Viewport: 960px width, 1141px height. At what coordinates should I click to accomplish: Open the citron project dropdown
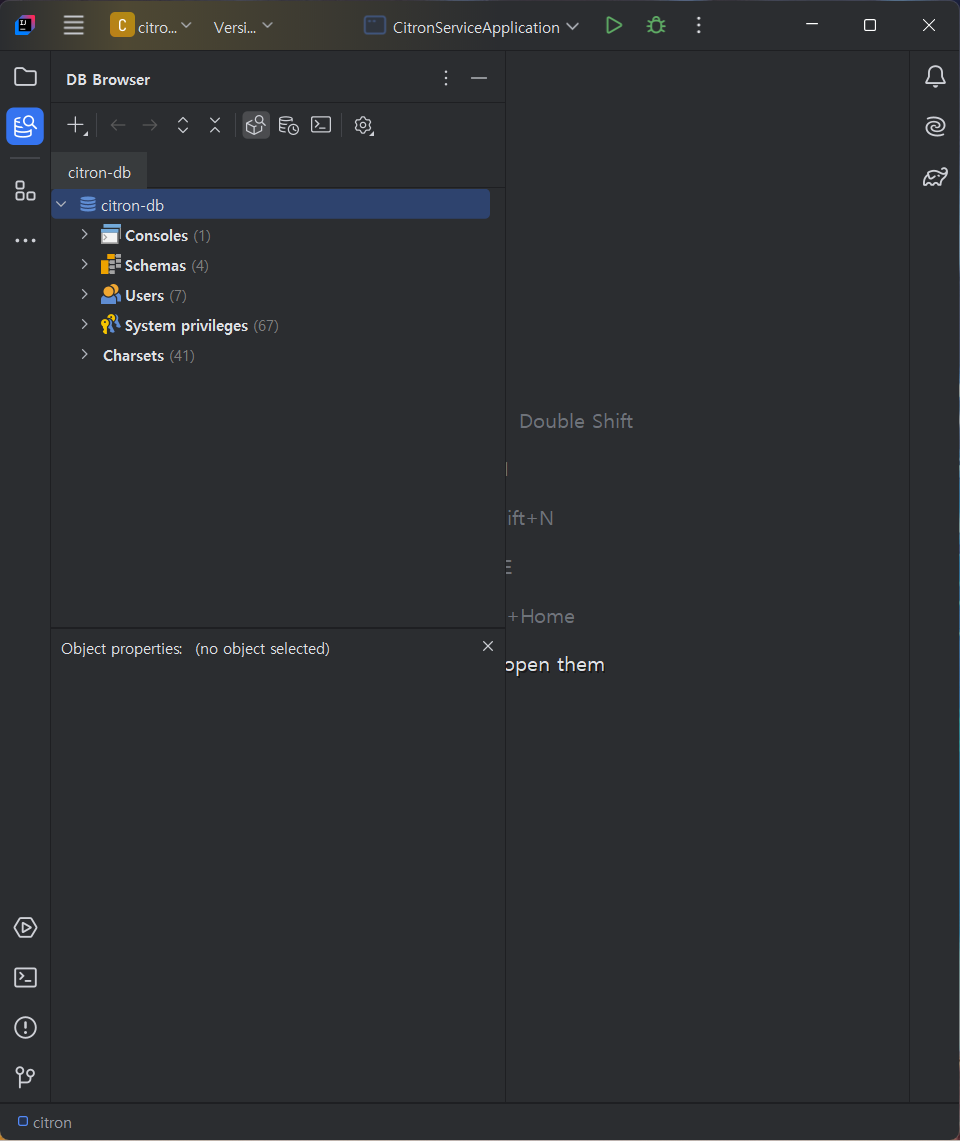coord(151,26)
